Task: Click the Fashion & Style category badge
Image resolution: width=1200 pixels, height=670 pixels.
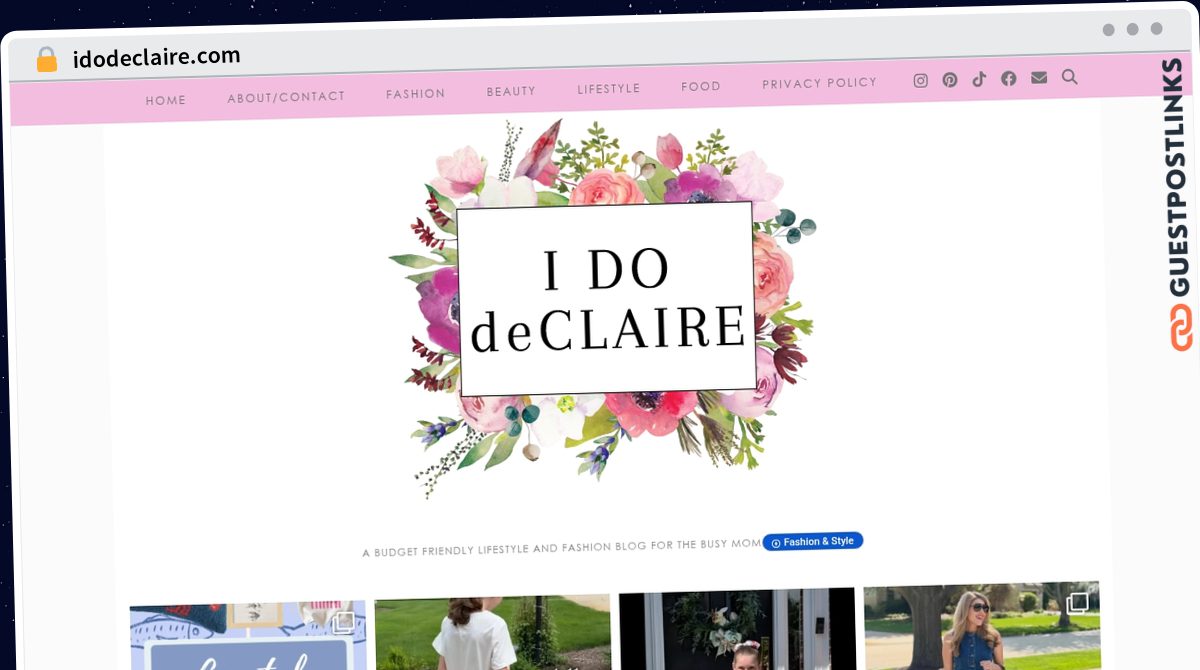Action: coord(813,541)
